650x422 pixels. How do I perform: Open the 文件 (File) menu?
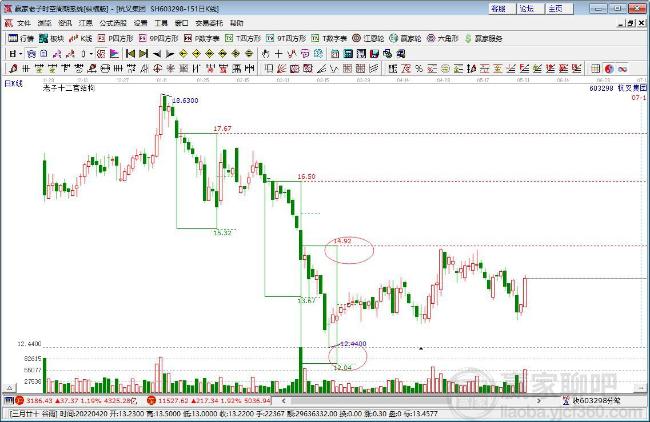click(24, 23)
